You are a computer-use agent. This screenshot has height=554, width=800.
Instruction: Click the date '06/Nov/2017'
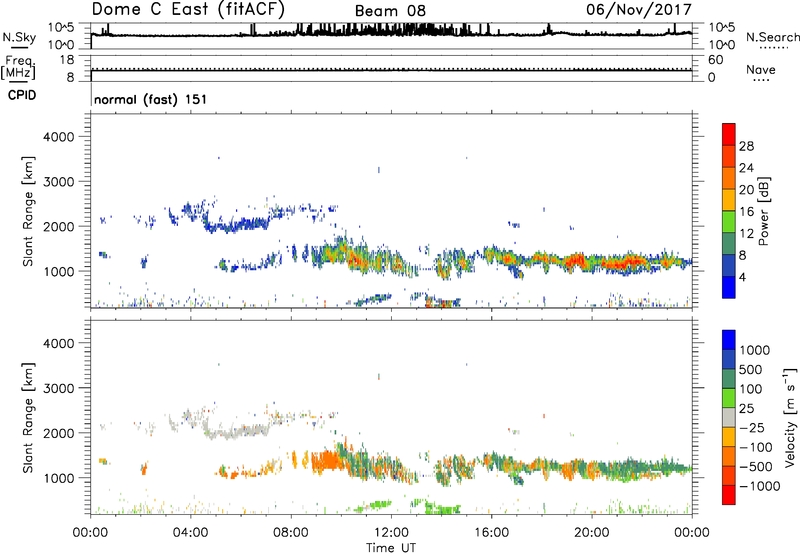click(639, 10)
